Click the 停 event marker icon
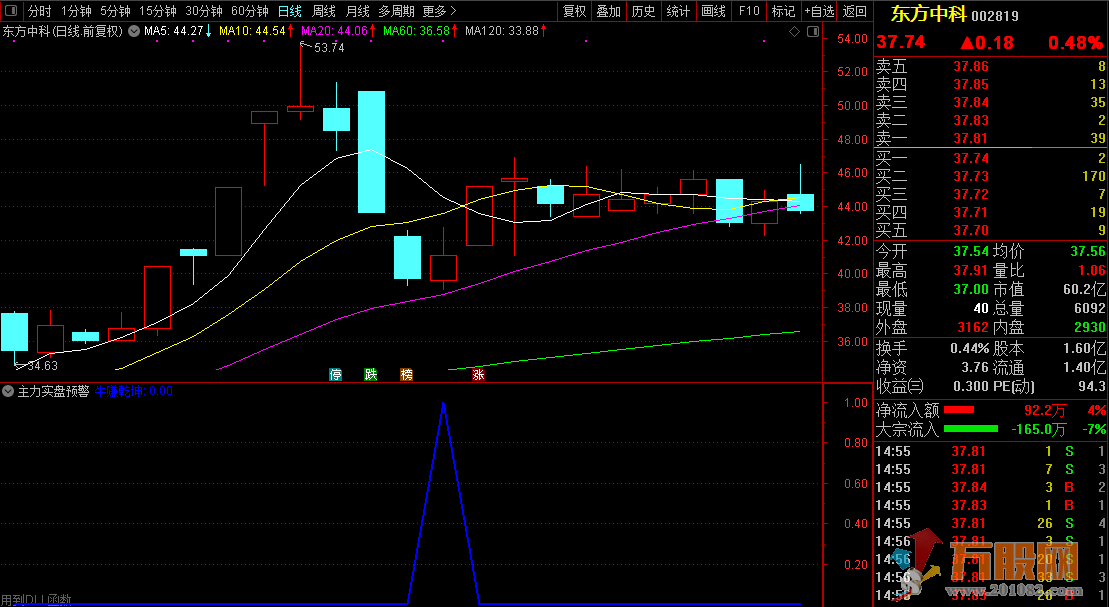This screenshot has width=1109, height=607. [x=335, y=375]
